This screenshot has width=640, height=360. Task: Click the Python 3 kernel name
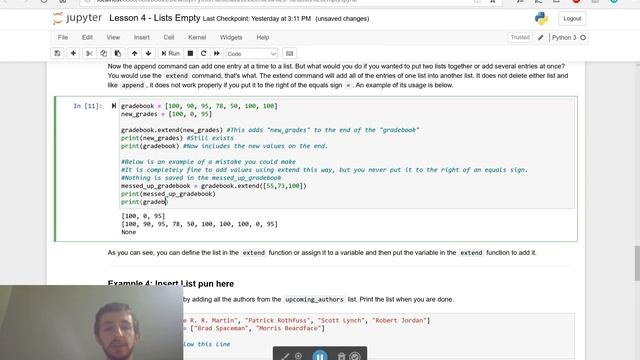point(564,38)
